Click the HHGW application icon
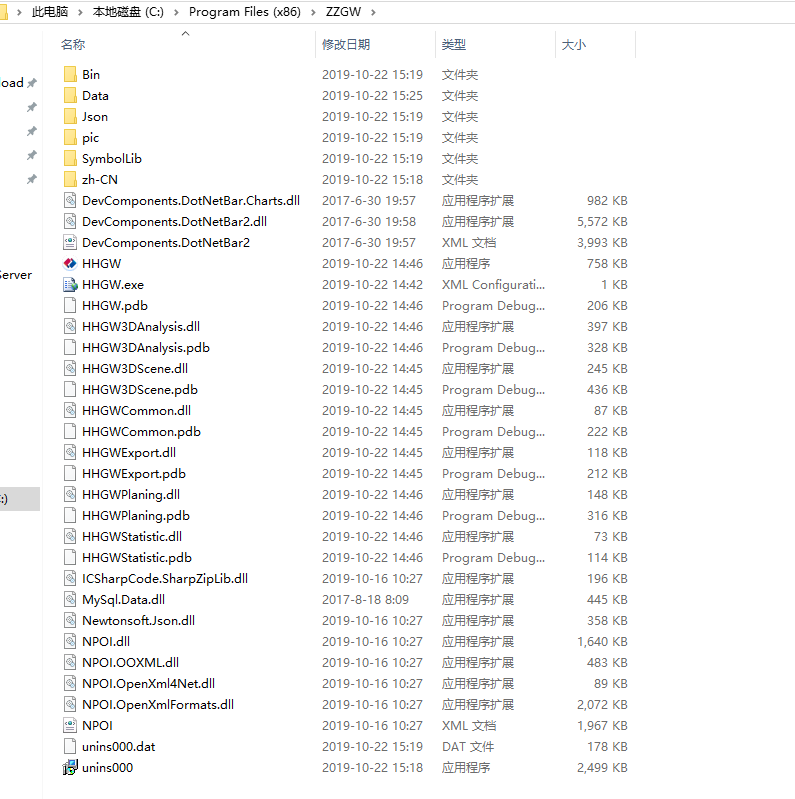 pos(70,263)
